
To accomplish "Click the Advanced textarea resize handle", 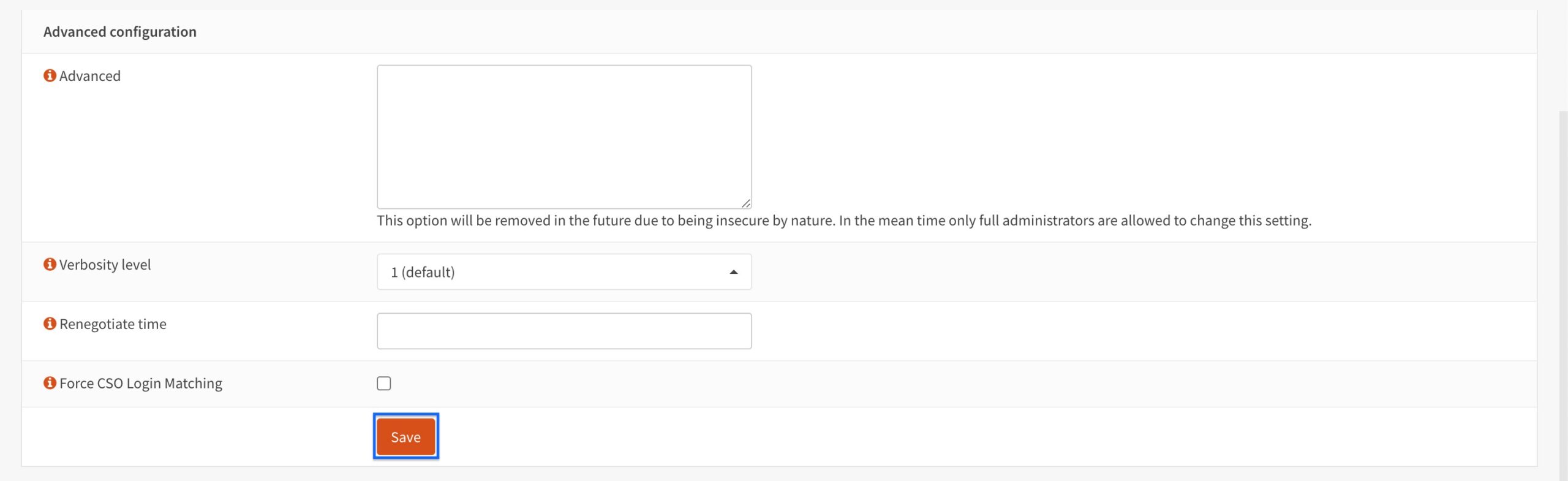I will (x=745, y=203).
